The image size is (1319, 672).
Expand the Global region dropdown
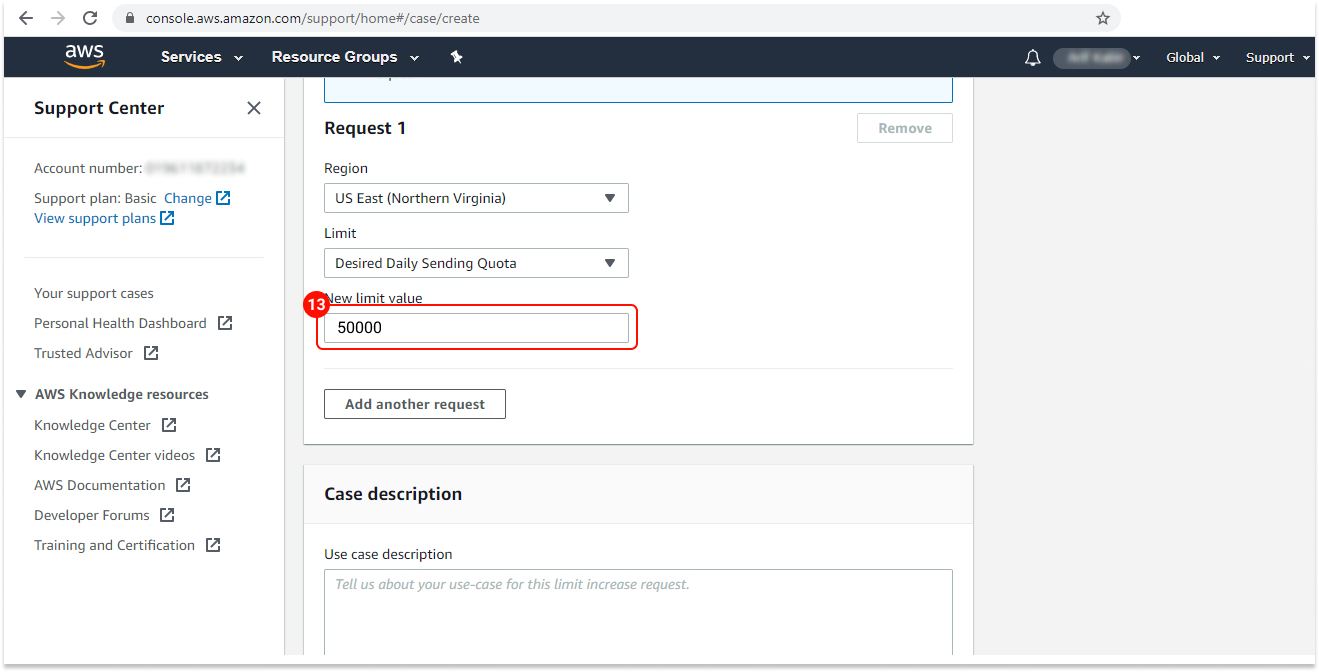point(1192,58)
